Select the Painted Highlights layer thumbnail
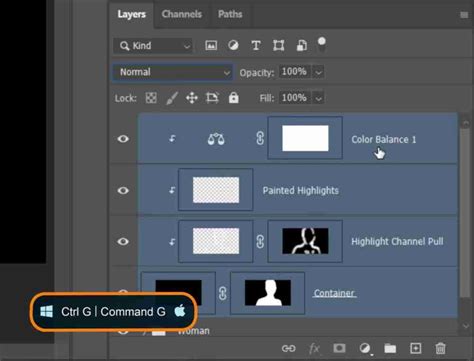Image resolution: width=474 pixels, height=361 pixels. 216,190
